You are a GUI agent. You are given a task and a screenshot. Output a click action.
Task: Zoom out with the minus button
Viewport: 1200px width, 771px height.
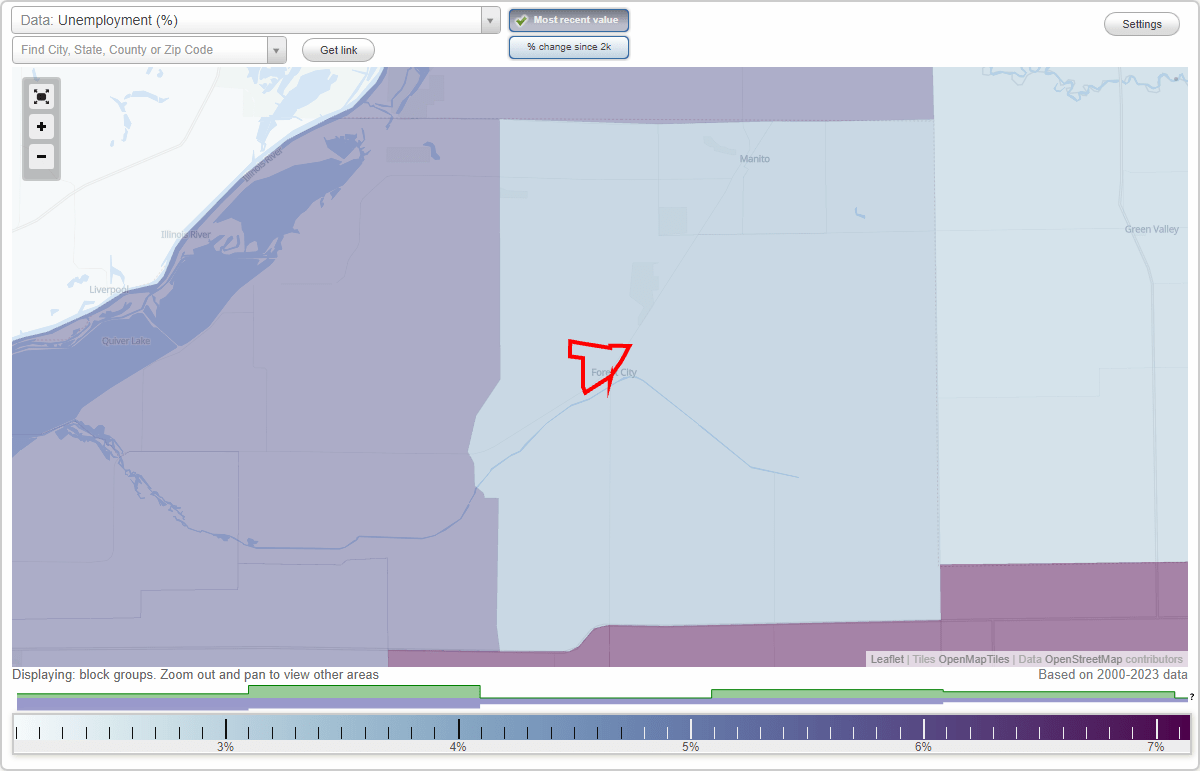point(41,156)
